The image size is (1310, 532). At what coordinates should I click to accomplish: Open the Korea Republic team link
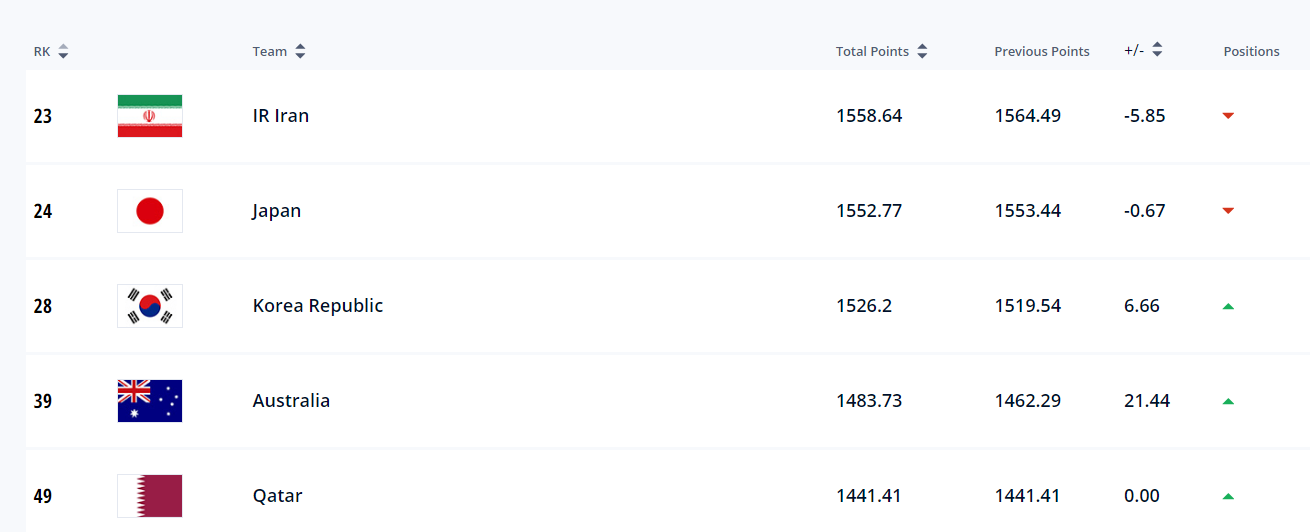pos(318,306)
